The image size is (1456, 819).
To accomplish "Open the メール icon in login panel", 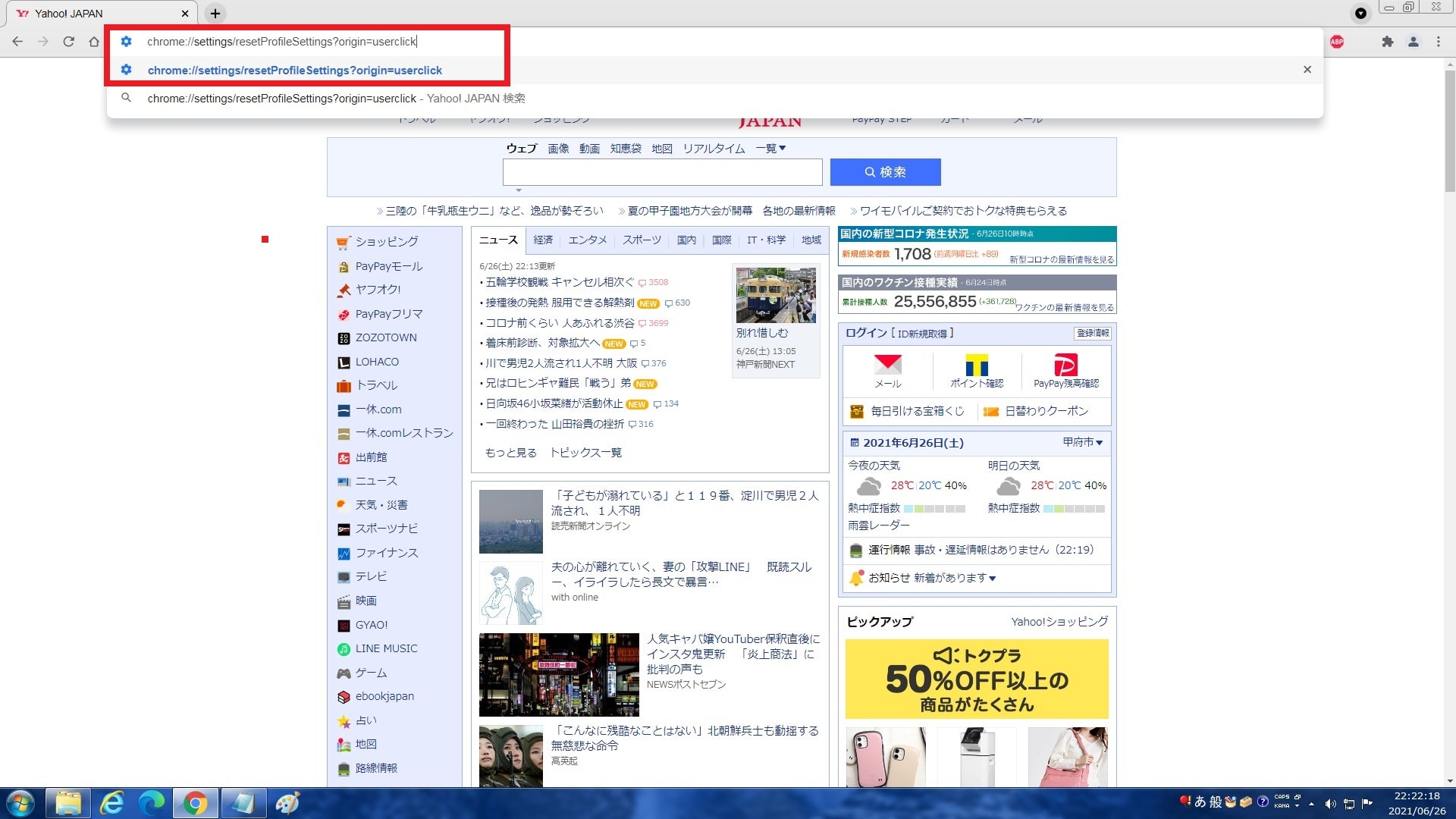I will point(887,371).
